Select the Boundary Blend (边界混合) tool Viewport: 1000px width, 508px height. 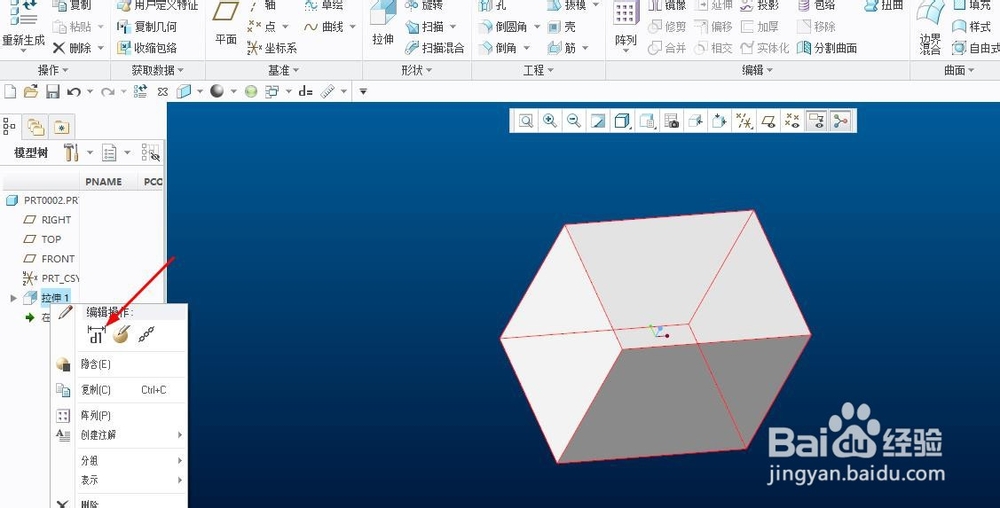[930, 29]
